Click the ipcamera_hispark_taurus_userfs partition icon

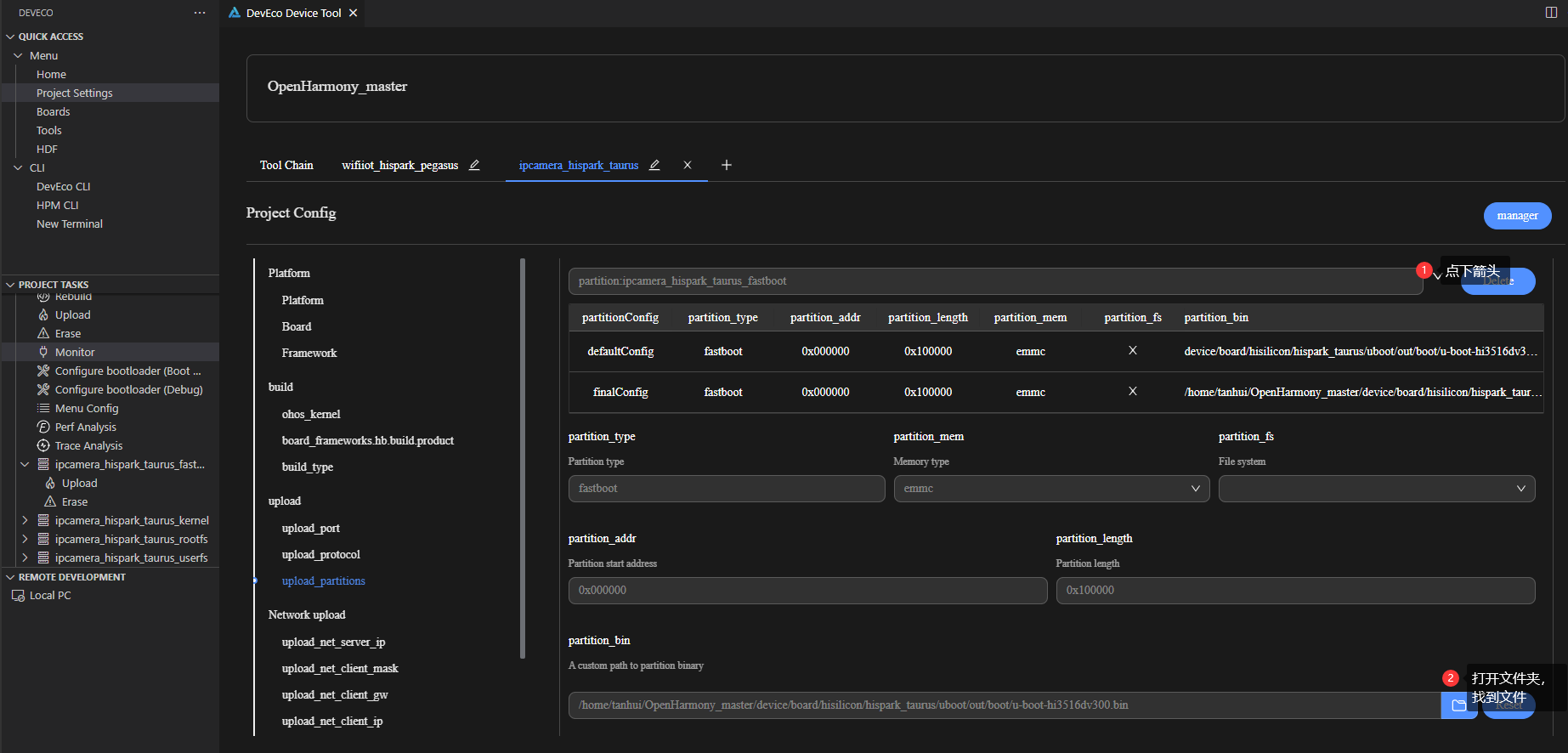click(x=43, y=558)
